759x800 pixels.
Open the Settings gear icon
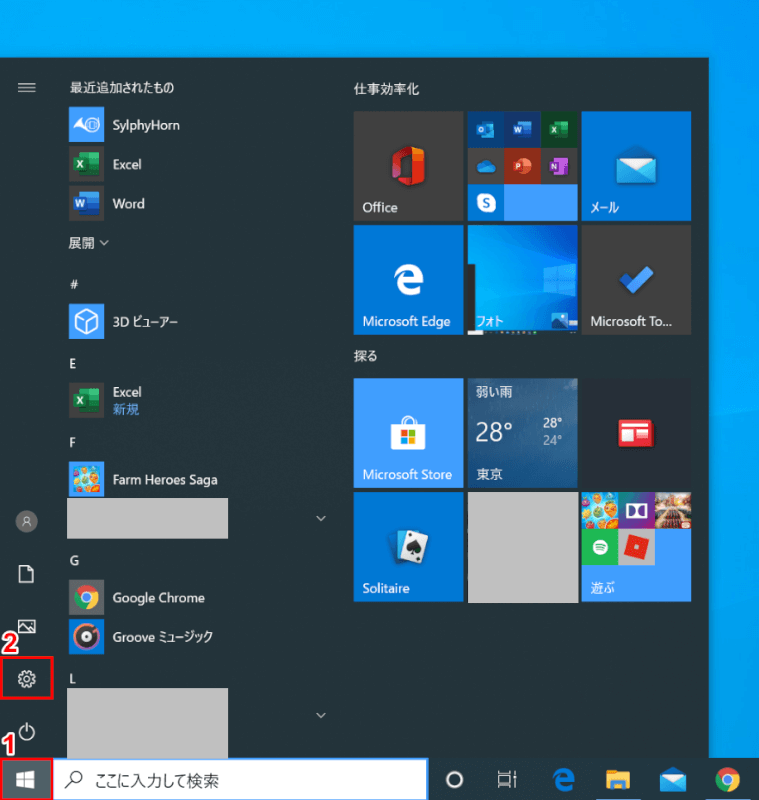pos(27,678)
